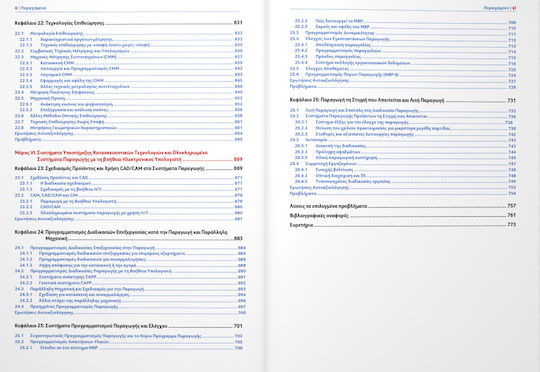Click 'Ερωτήσεις Ανασκόπησης' entry of chapter 24
Image resolution: width=540 pixels, height=372 pixels.
click(130, 312)
